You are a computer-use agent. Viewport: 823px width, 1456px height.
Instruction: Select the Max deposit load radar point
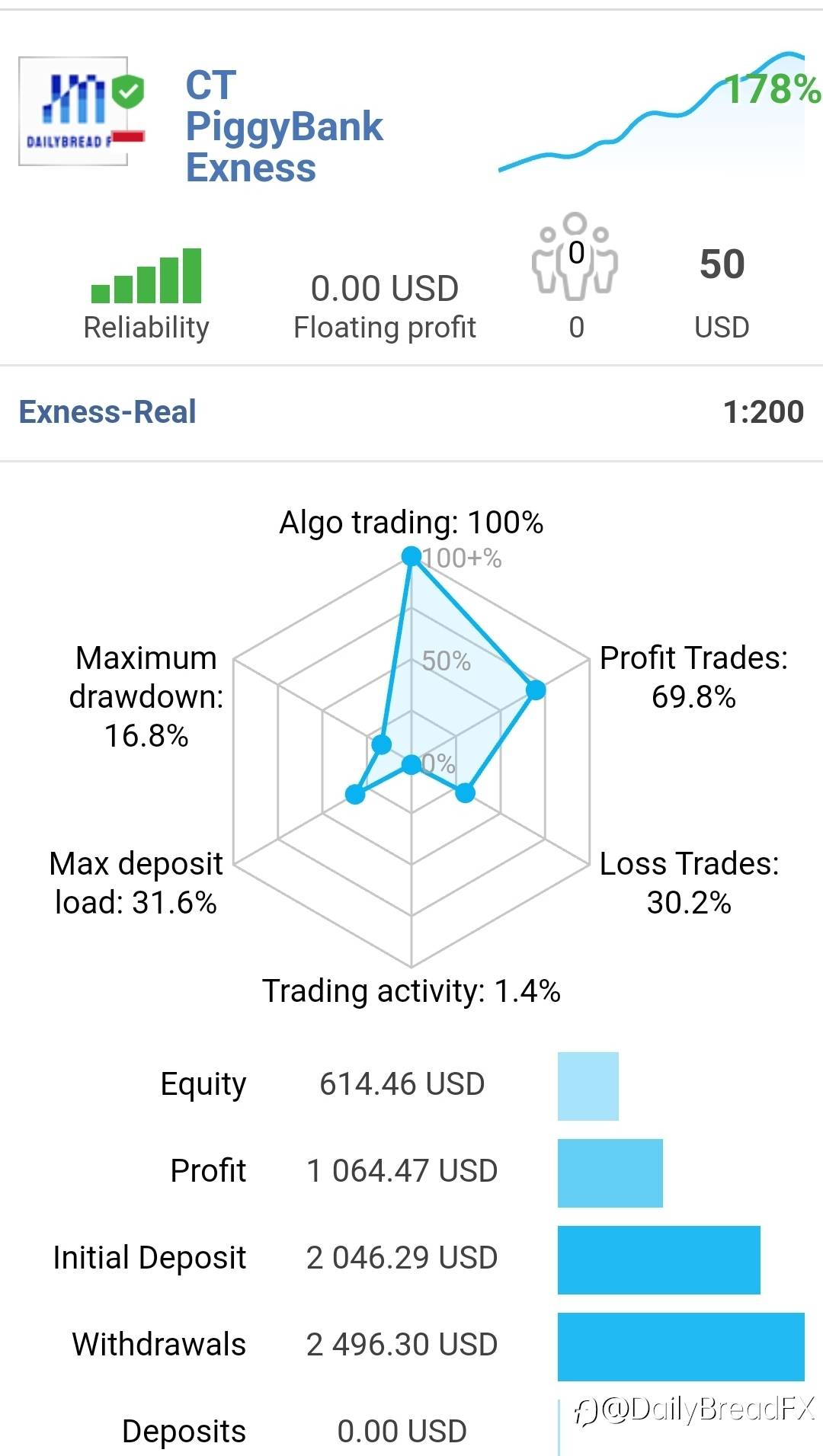tap(355, 795)
